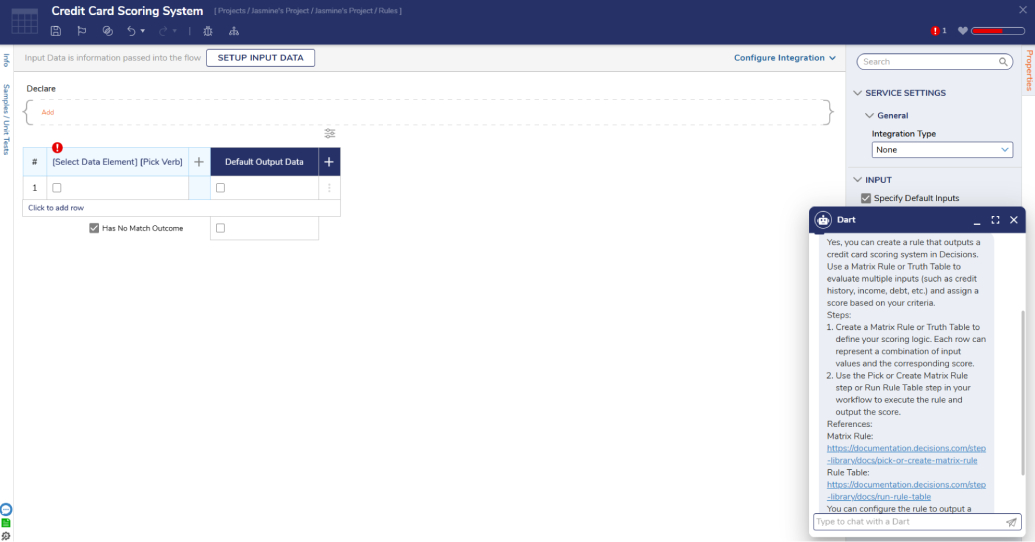
Task: Open Integration Type dropdown
Action: click(942, 150)
